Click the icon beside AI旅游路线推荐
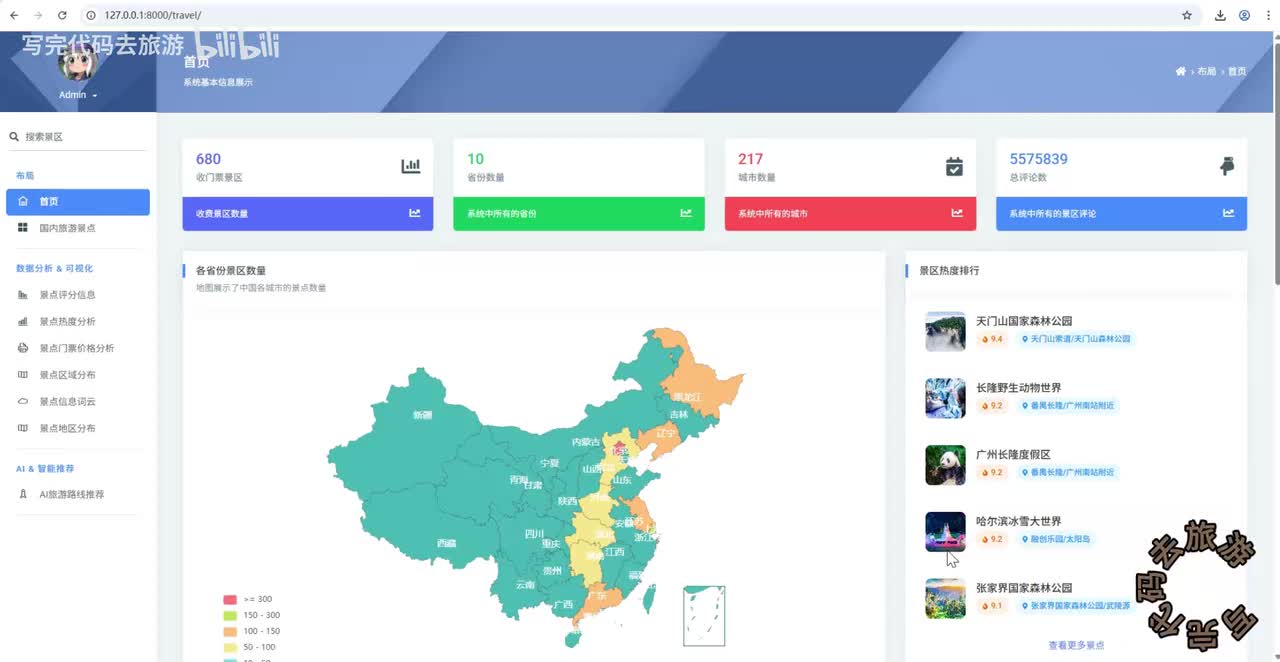 coord(23,495)
